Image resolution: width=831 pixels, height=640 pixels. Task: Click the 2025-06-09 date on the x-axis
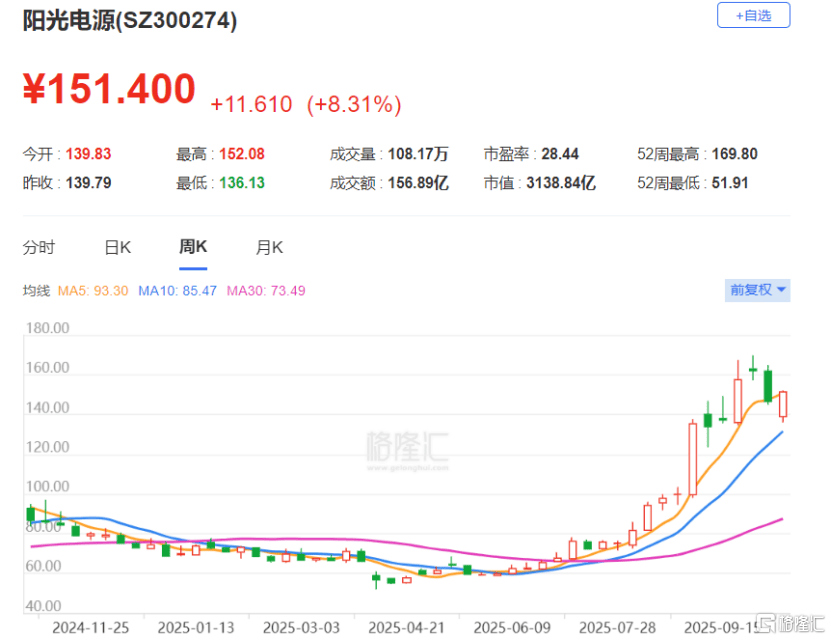pyautogui.click(x=508, y=627)
